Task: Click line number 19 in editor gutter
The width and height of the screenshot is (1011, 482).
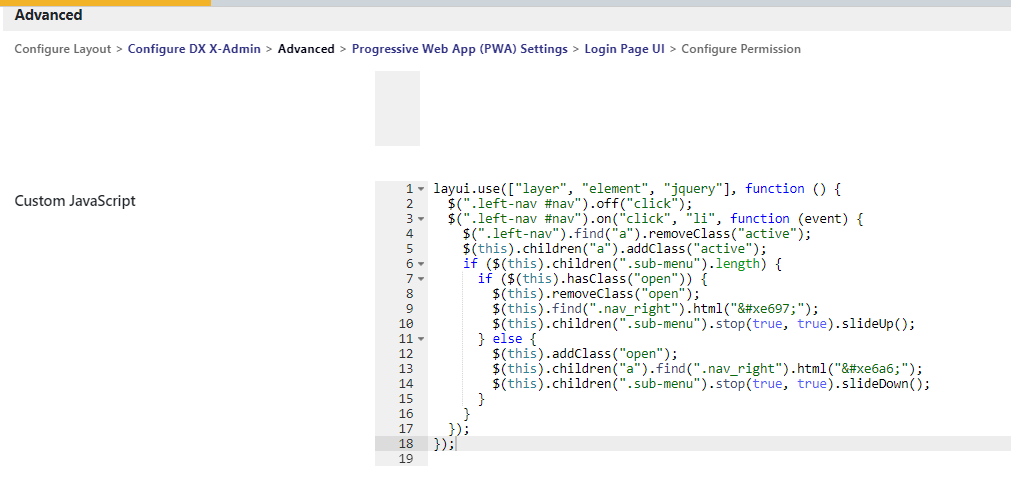Action: tap(406, 459)
